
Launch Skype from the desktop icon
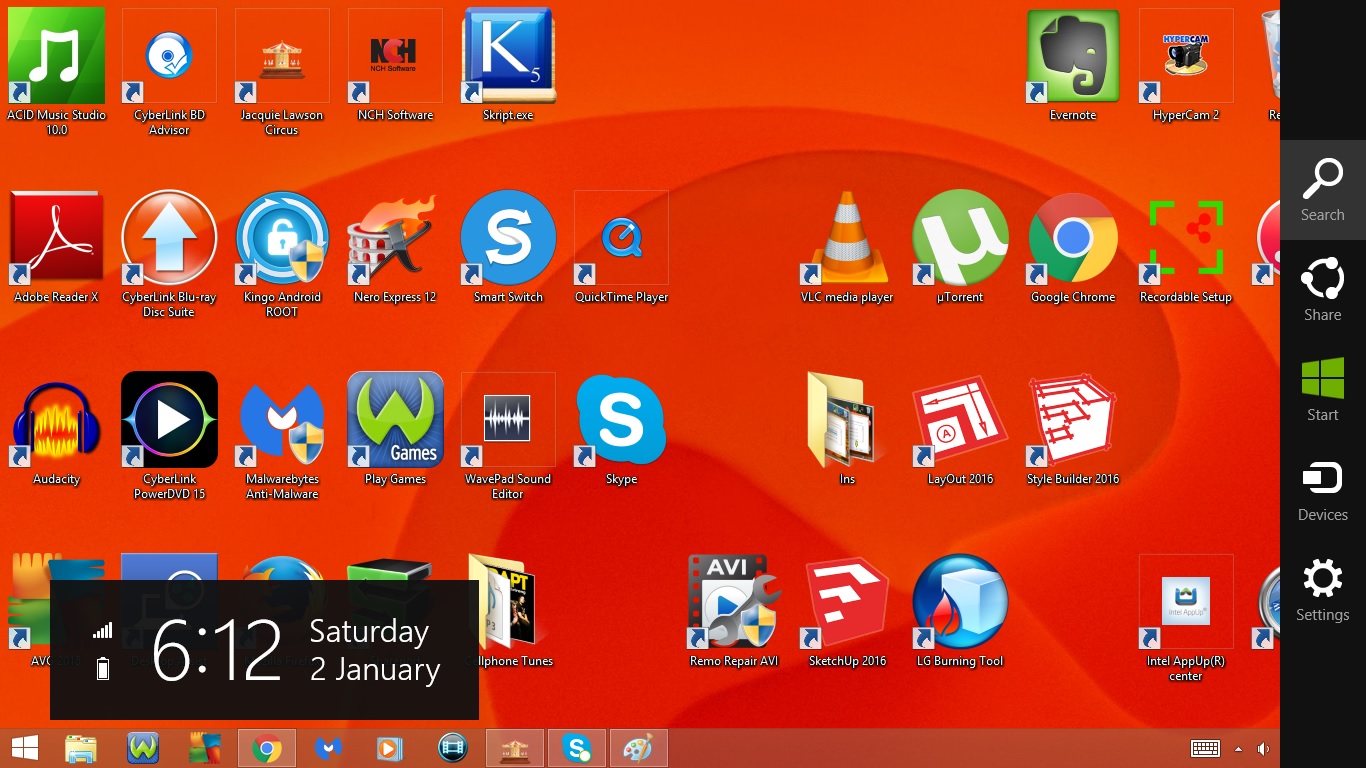tap(621, 430)
